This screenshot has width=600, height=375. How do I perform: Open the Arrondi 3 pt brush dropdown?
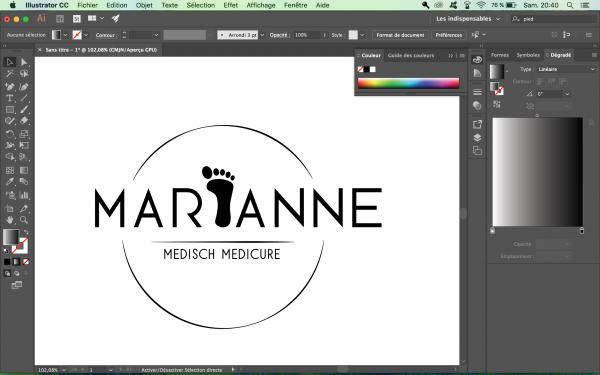tap(262, 35)
